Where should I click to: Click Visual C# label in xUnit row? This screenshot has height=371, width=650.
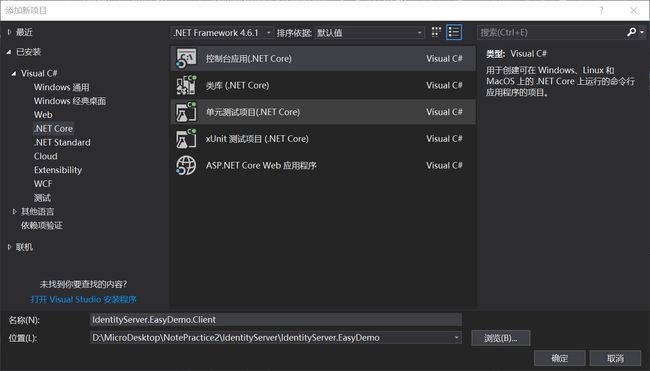tap(444, 138)
